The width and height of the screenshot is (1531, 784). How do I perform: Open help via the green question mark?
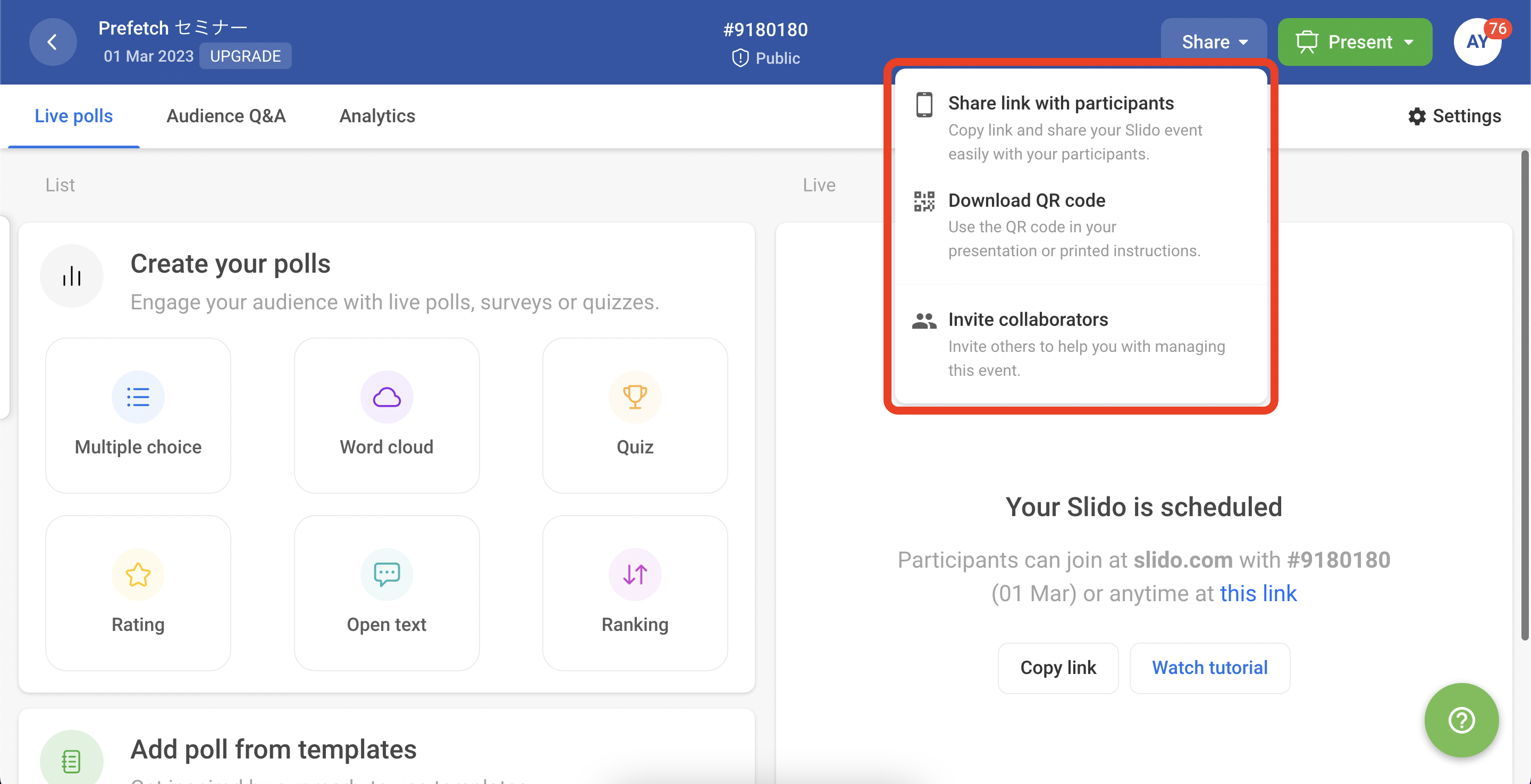(1461, 720)
